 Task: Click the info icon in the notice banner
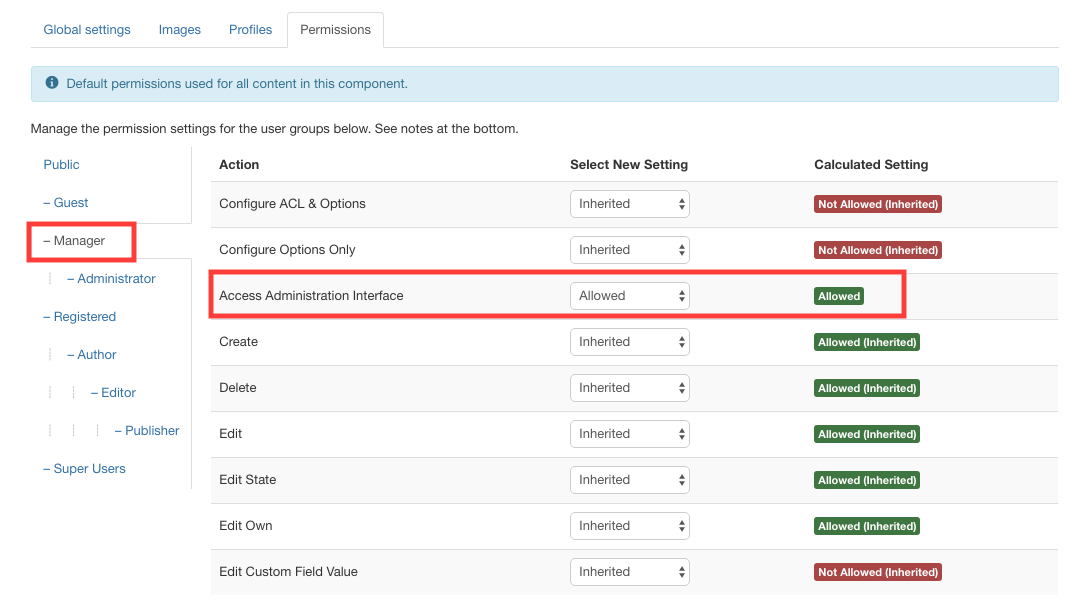click(51, 83)
